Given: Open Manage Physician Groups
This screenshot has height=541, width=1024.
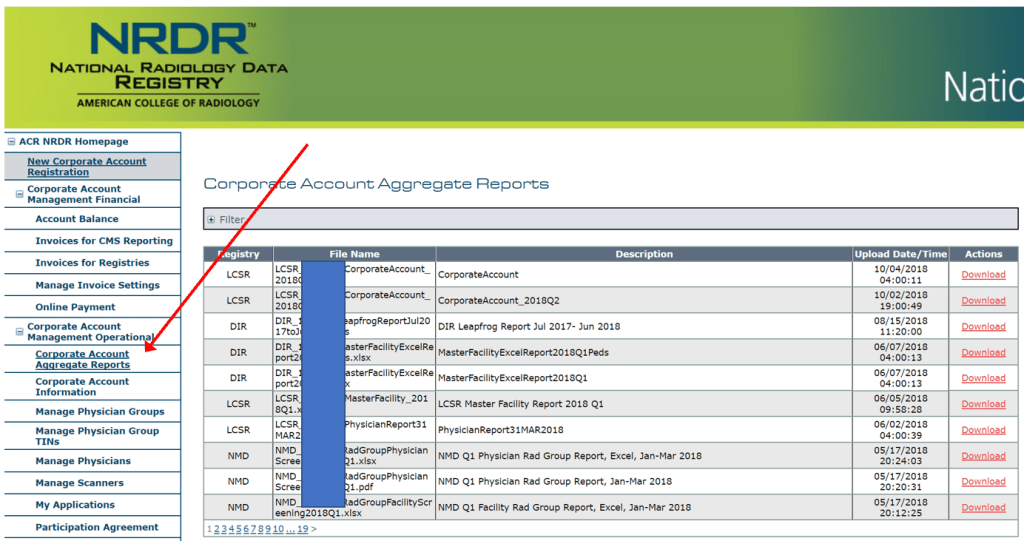Looking at the screenshot, I should tap(100, 411).
